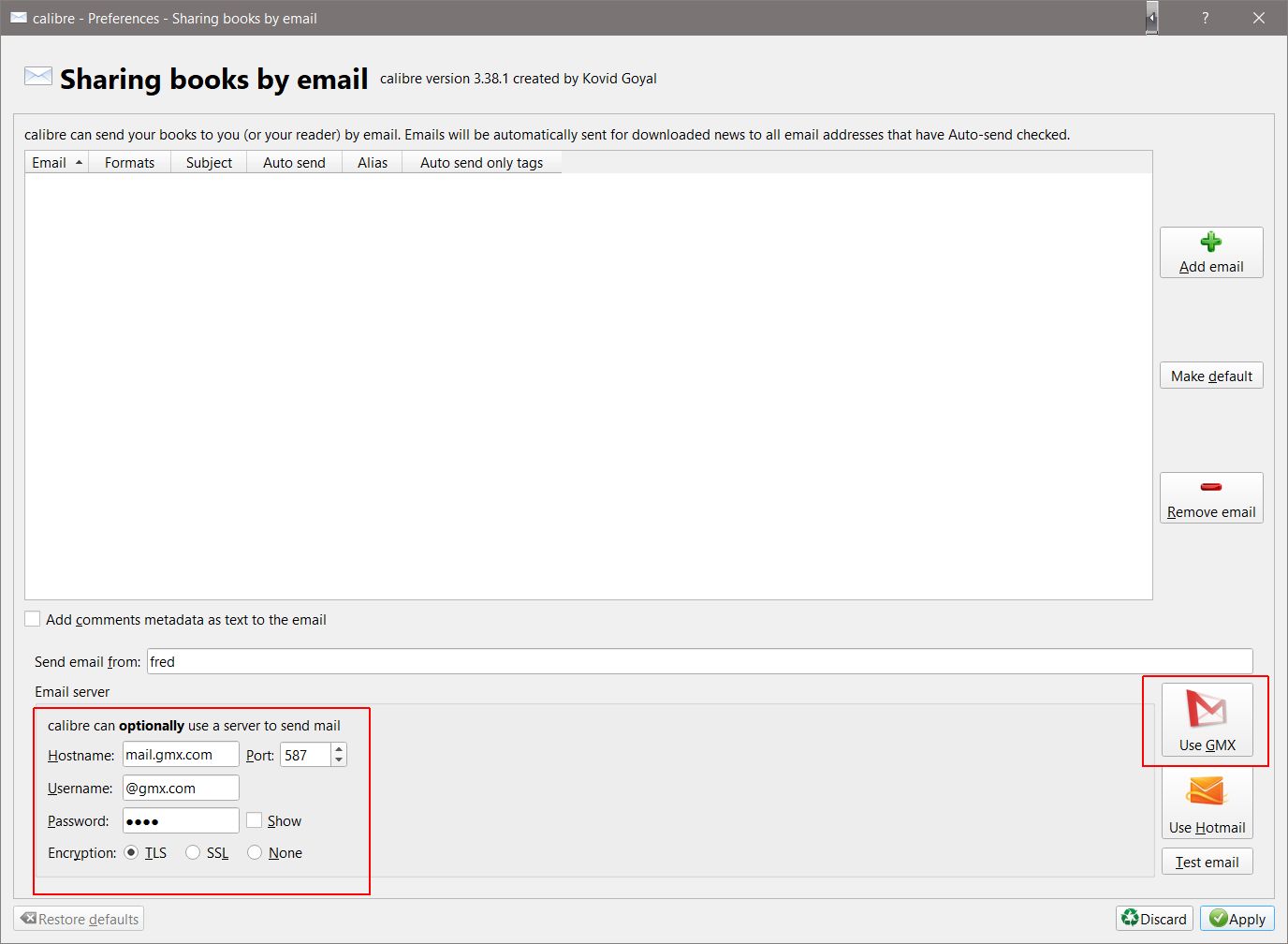Close the Preferences window

(1259, 18)
